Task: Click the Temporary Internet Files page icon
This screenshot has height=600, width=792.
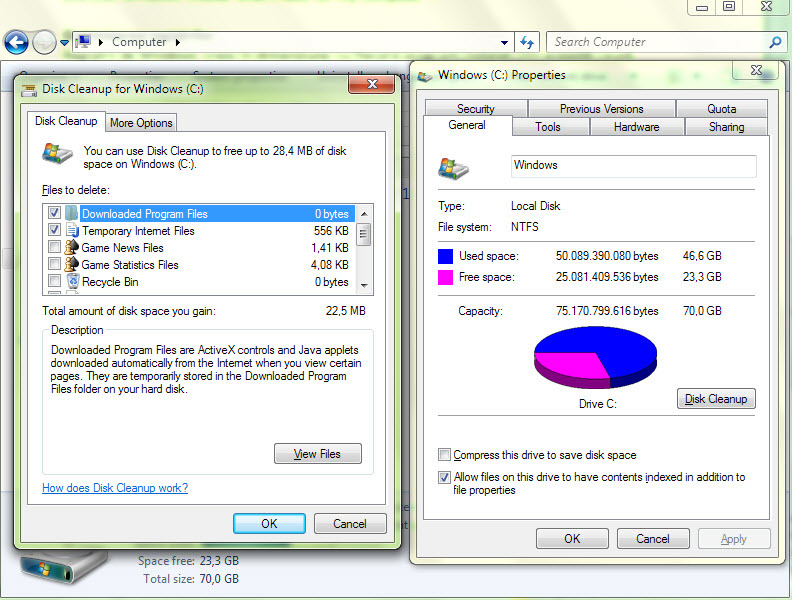Action: [72, 230]
